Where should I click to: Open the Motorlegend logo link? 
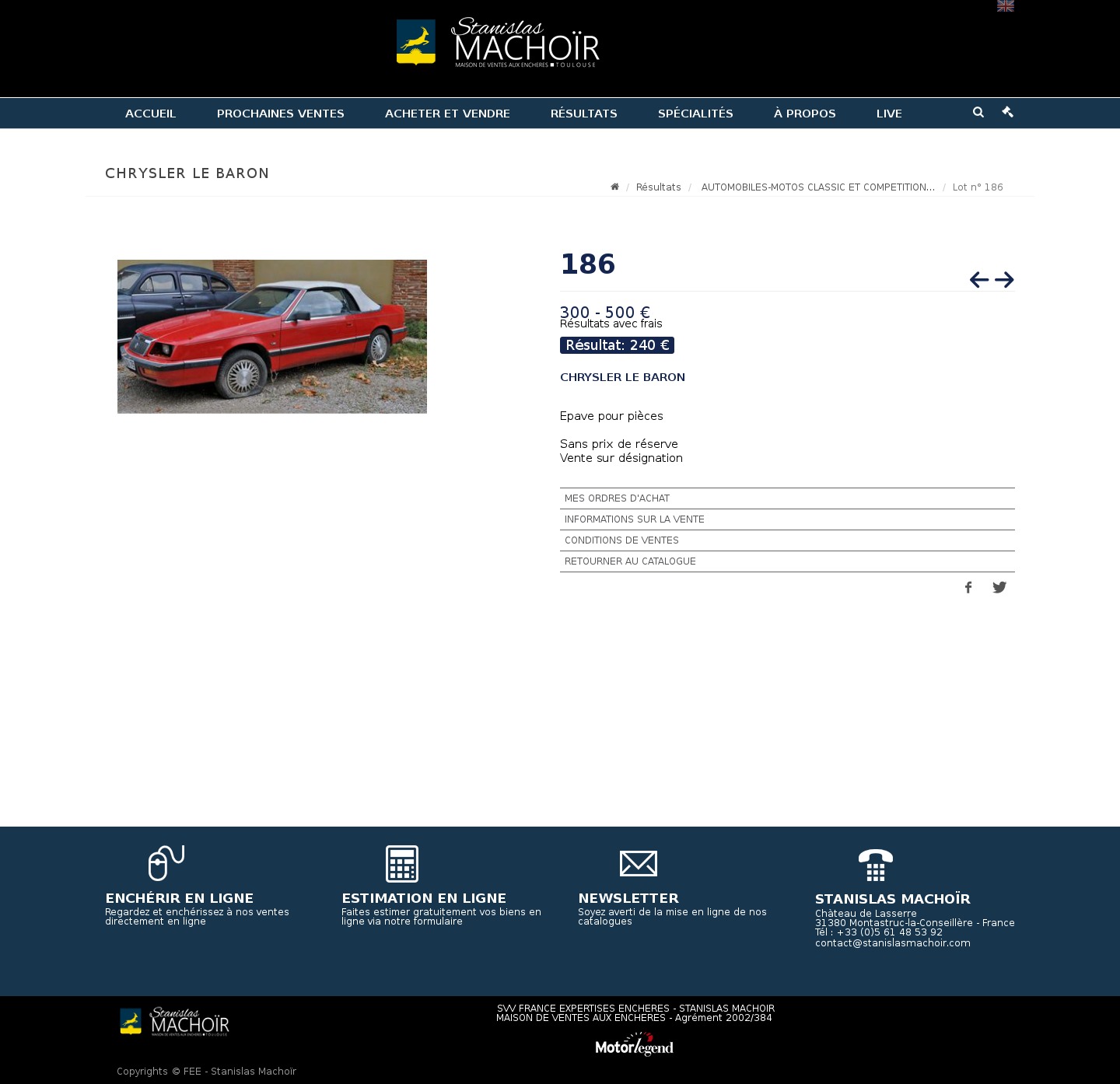(x=635, y=1044)
